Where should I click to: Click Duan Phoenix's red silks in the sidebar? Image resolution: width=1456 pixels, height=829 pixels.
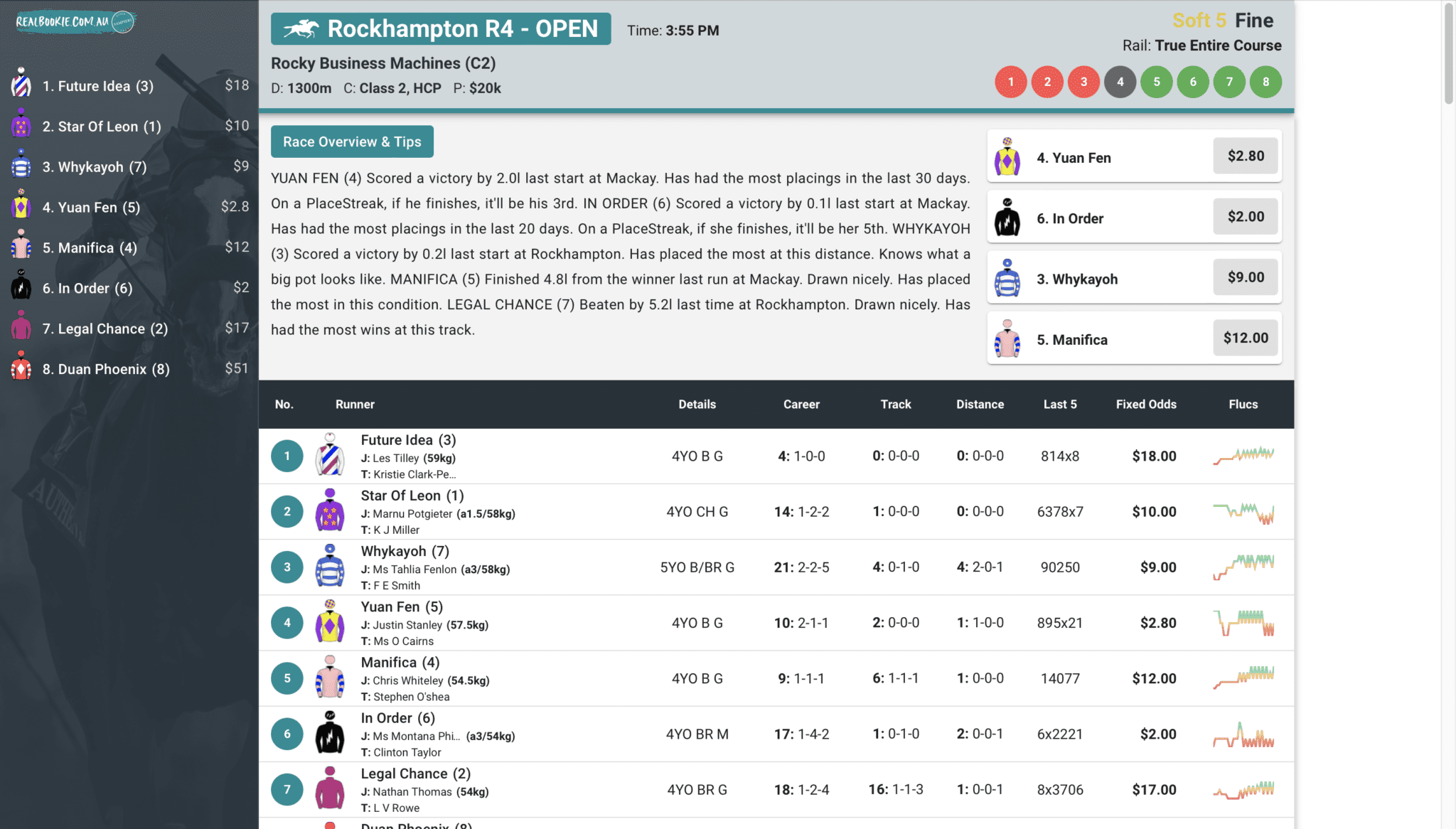coord(21,367)
